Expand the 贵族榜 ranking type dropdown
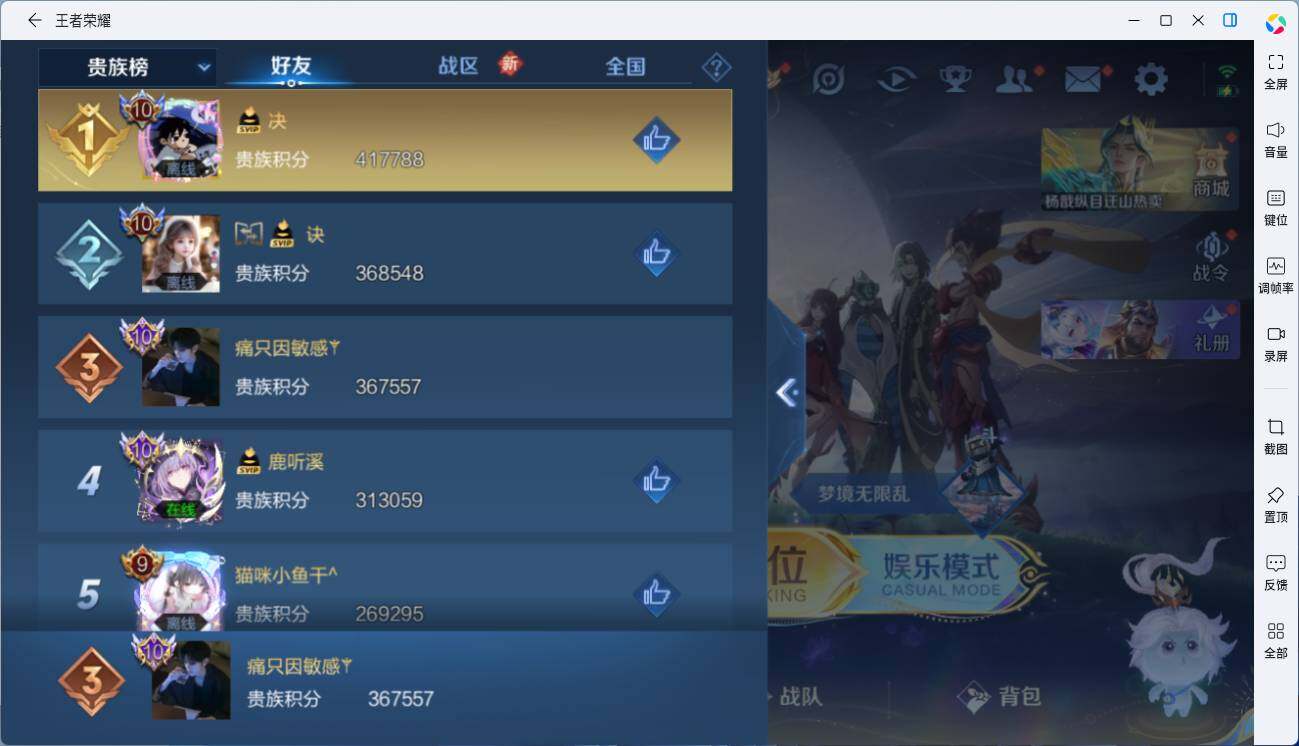This screenshot has width=1299, height=746. (128, 67)
